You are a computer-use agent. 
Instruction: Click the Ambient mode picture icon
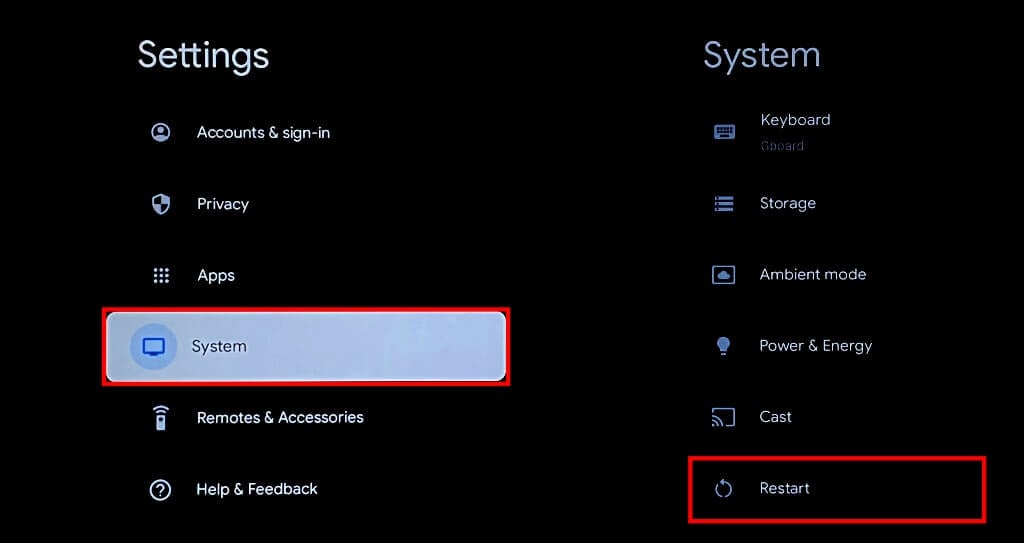coord(724,274)
